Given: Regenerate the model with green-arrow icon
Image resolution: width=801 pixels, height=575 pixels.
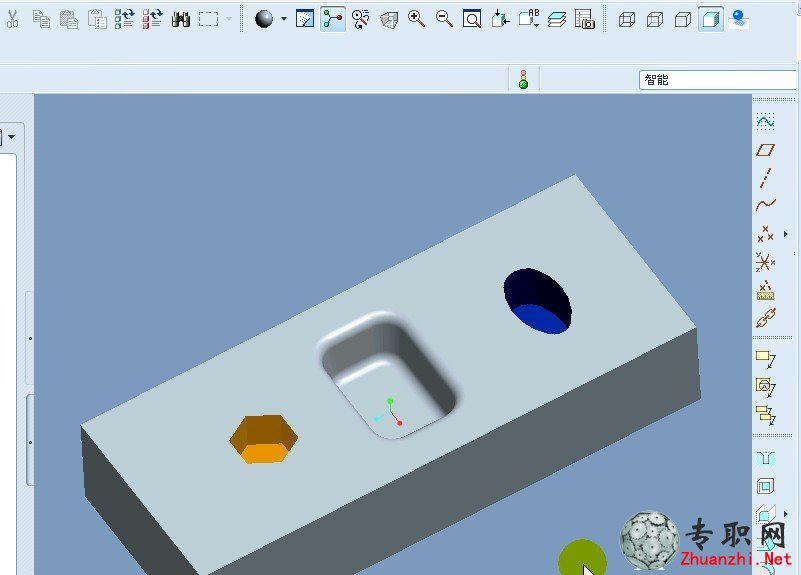Looking at the screenshot, I should tap(125, 19).
